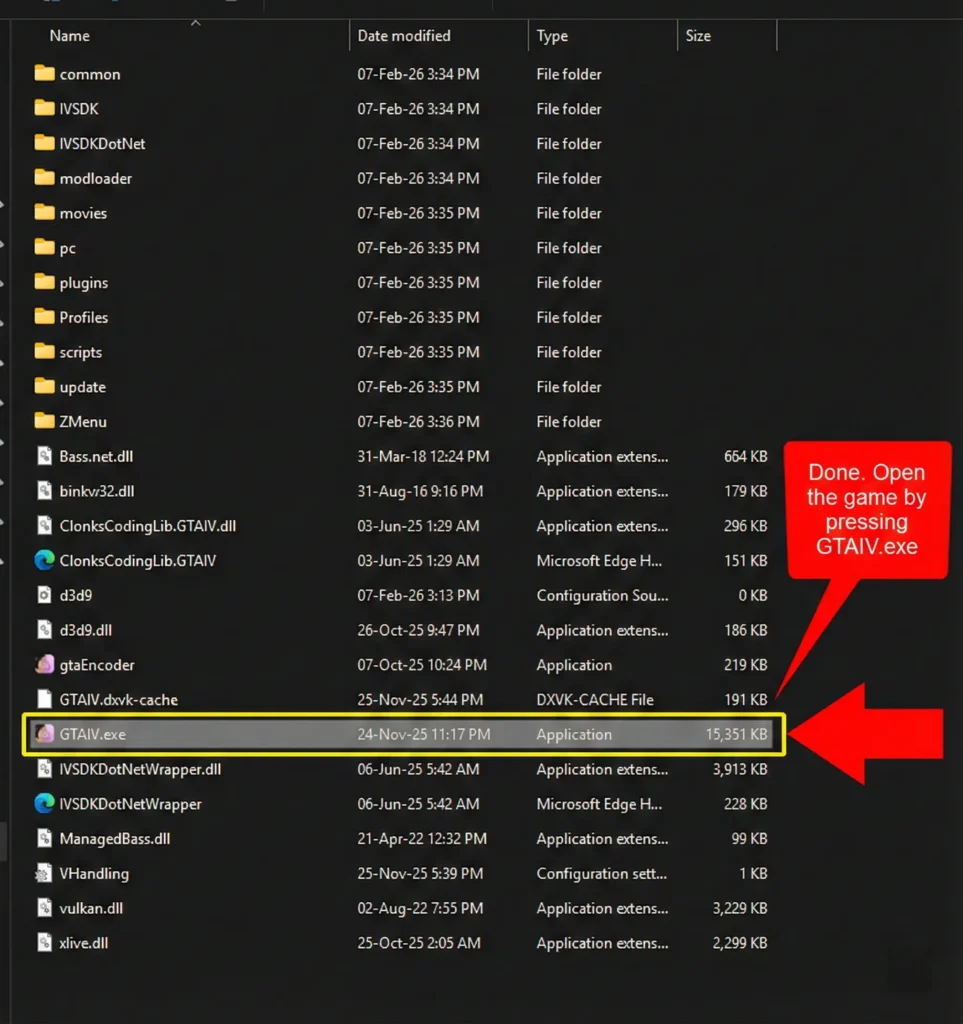Click the VHandling configuration settings icon

[44, 873]
